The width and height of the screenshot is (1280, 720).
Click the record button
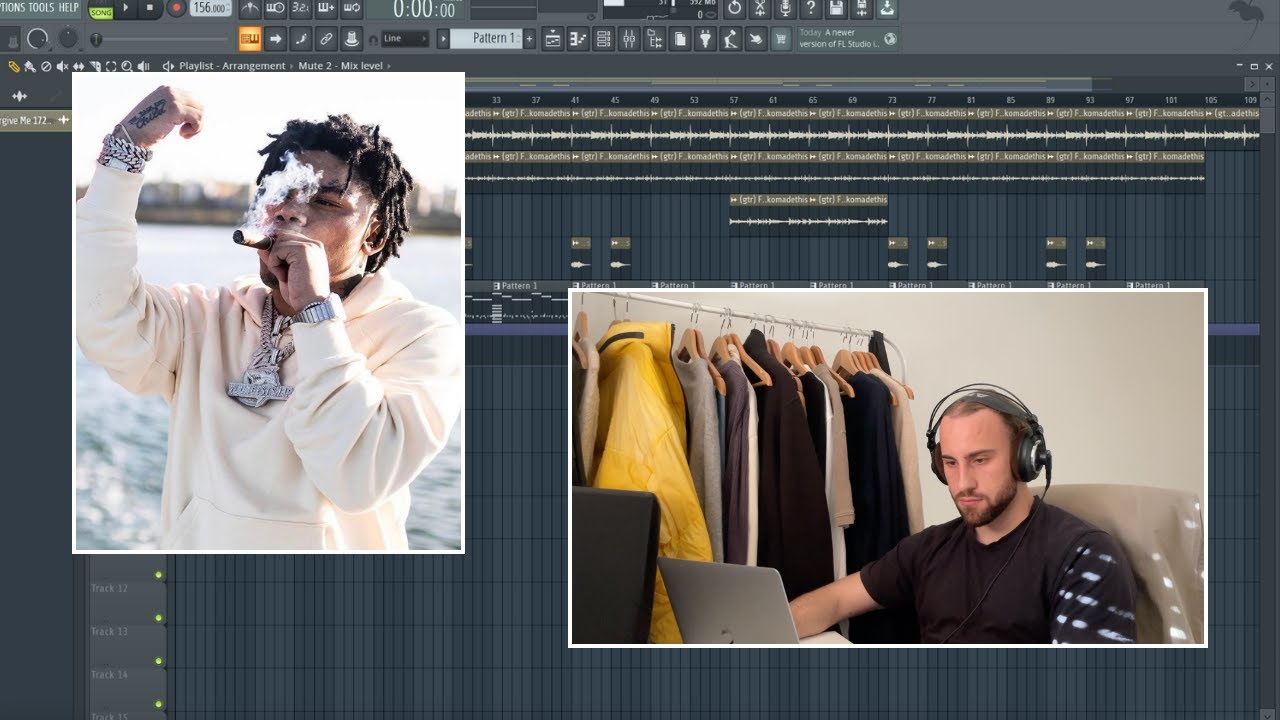click(x=176, y=8)
